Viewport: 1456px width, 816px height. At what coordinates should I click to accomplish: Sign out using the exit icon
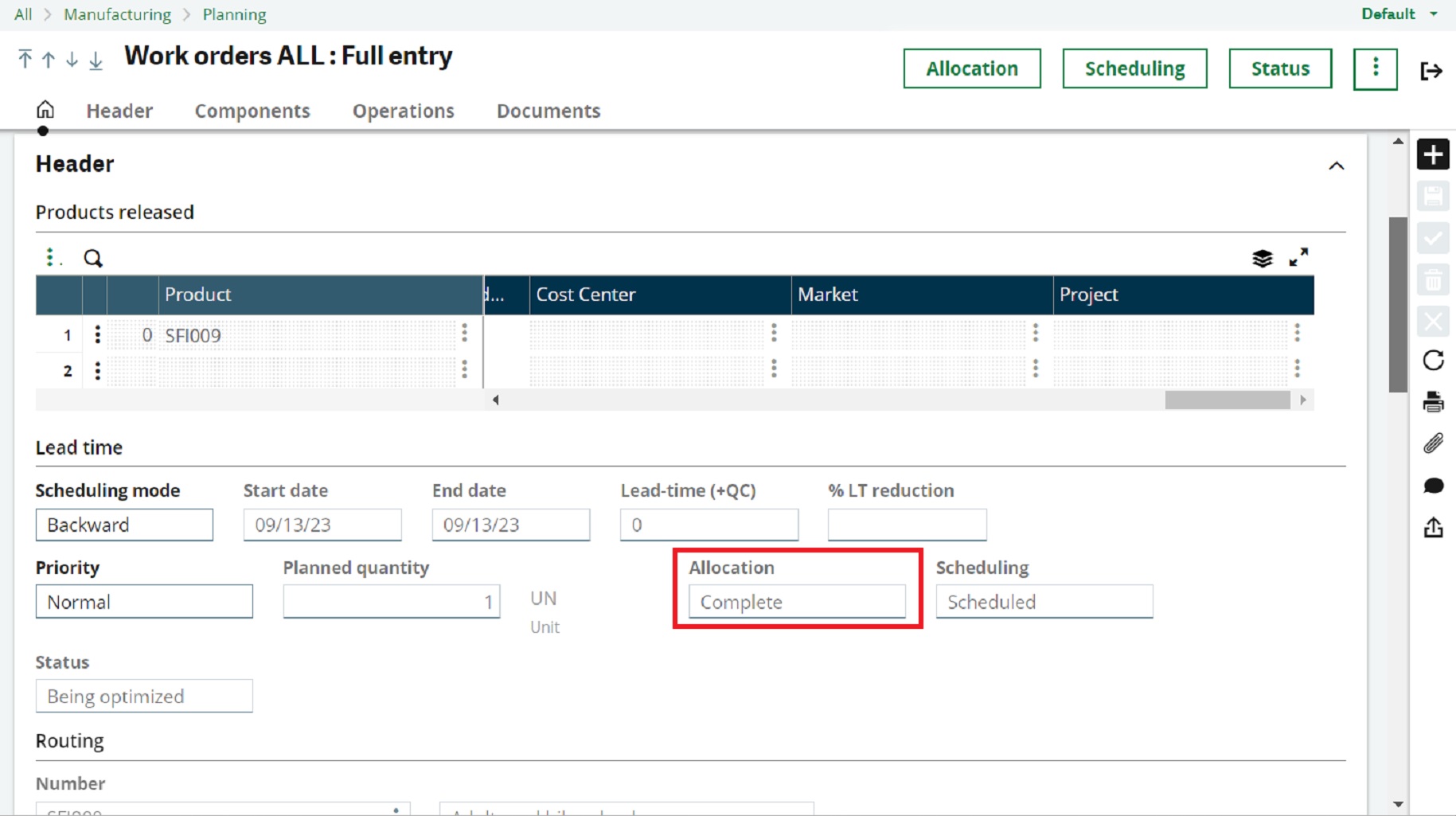(1431, 71)
